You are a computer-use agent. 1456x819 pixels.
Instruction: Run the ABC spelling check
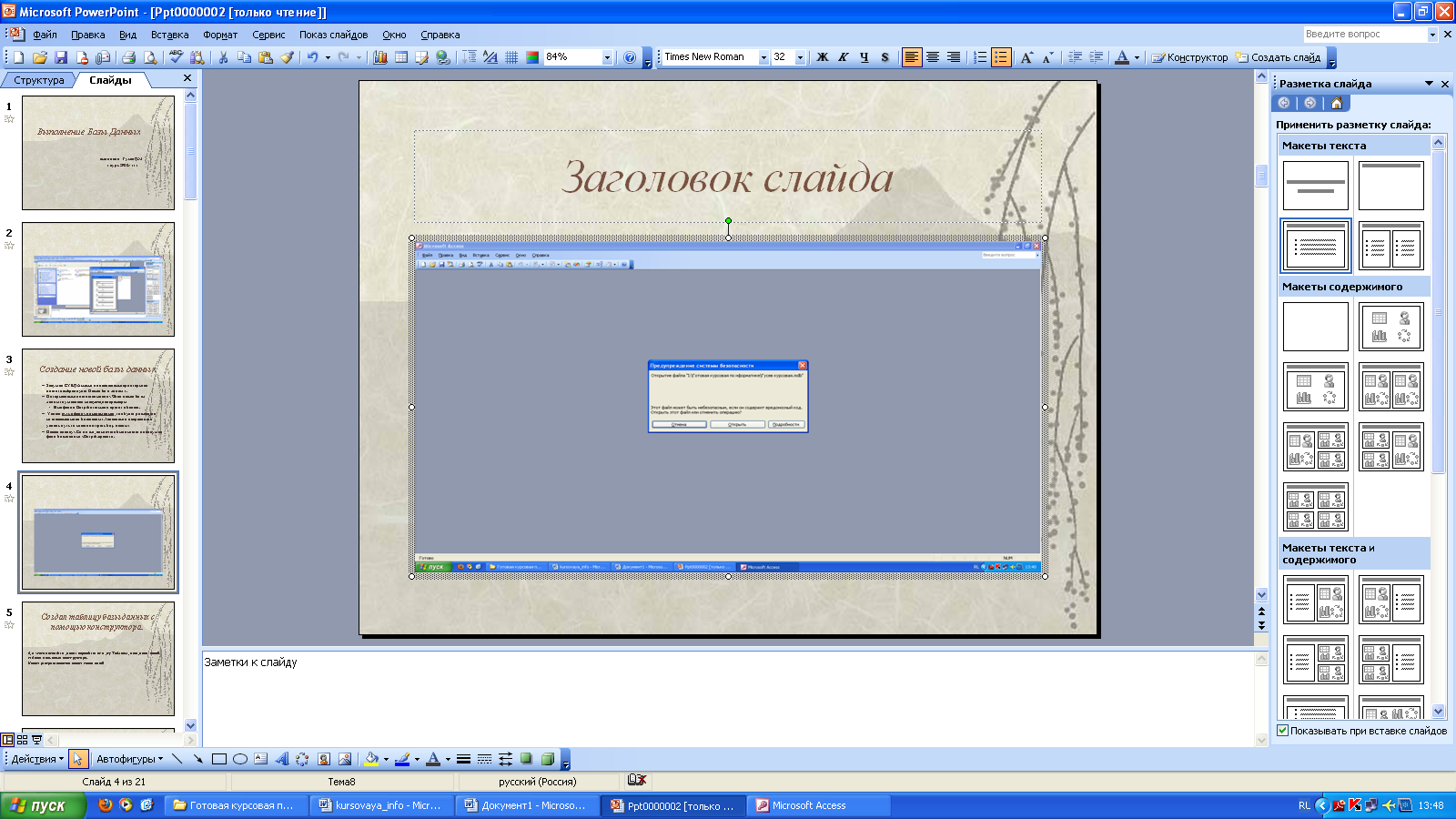point(177,57)
